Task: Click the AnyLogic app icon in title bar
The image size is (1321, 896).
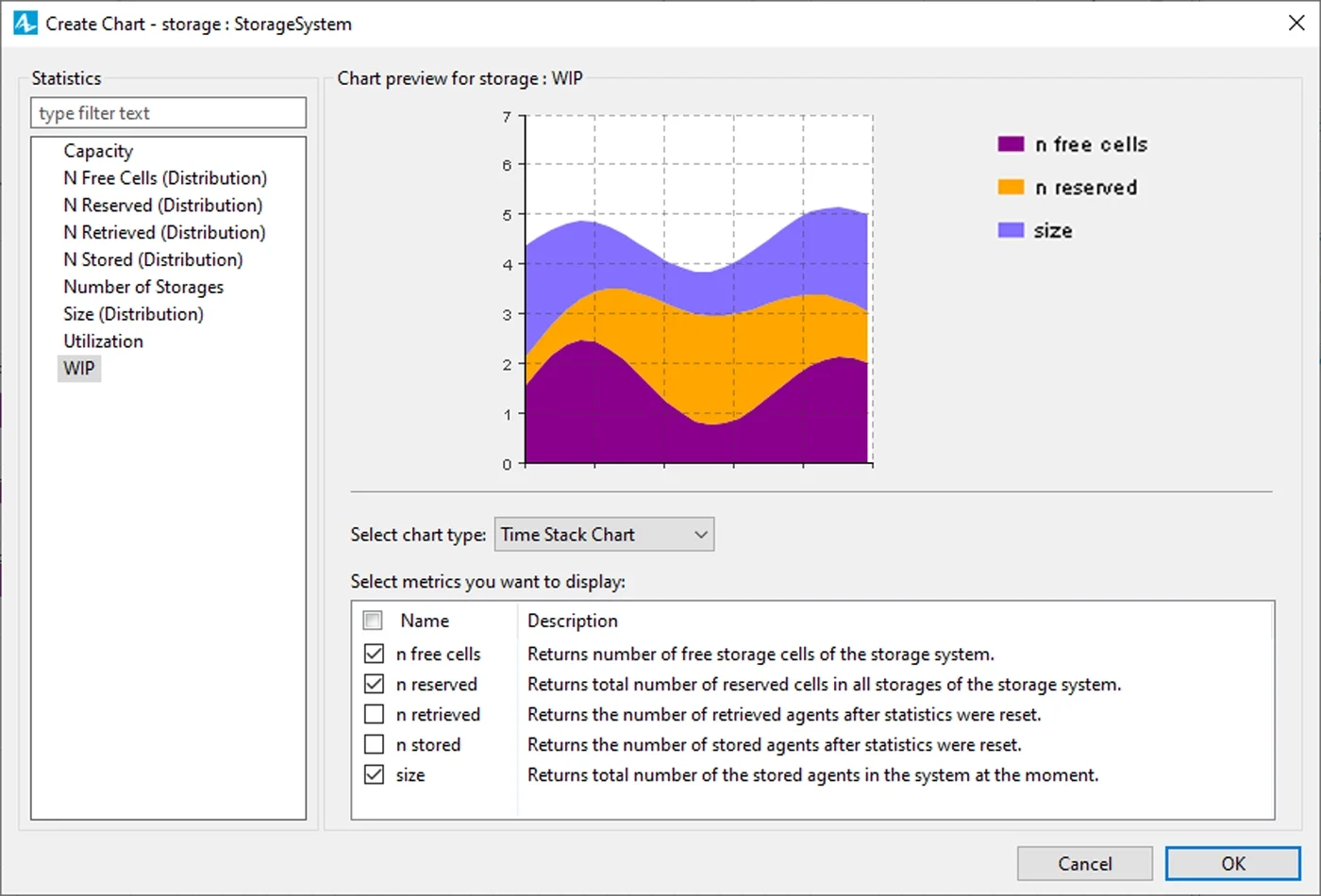Action: pyautogui.click(x=25, y=24)
